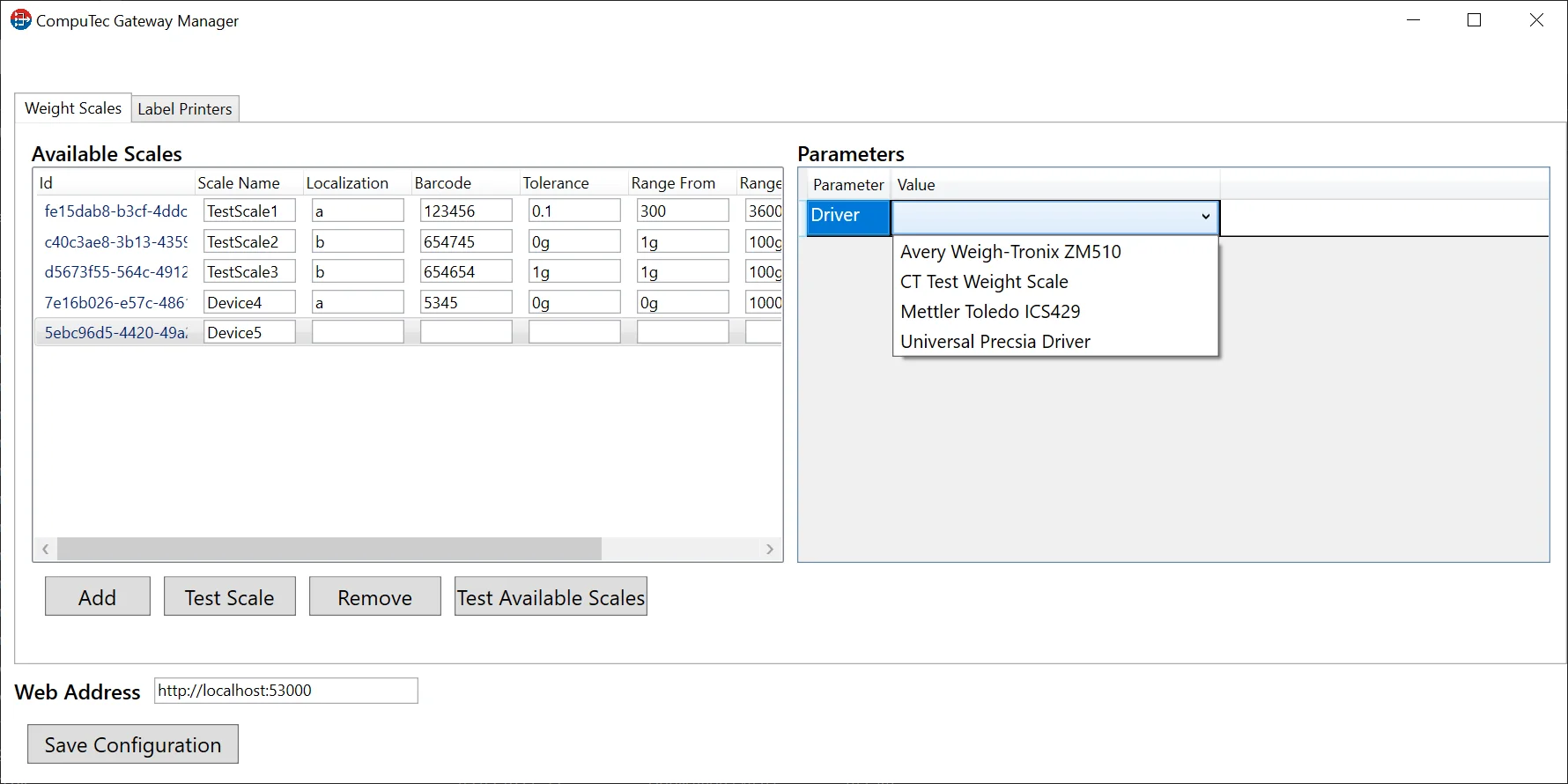Remove the selected scale
The image size is (1568, 784).
click(x=374, y=597)
